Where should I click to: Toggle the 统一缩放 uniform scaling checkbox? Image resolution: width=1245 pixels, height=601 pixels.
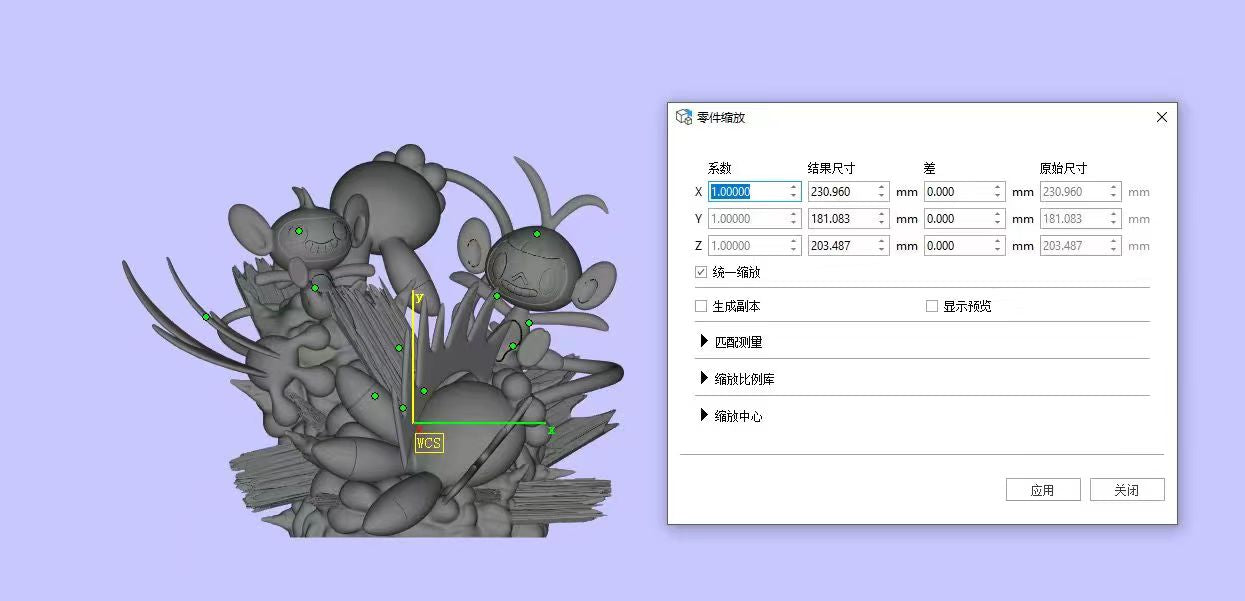701,272
